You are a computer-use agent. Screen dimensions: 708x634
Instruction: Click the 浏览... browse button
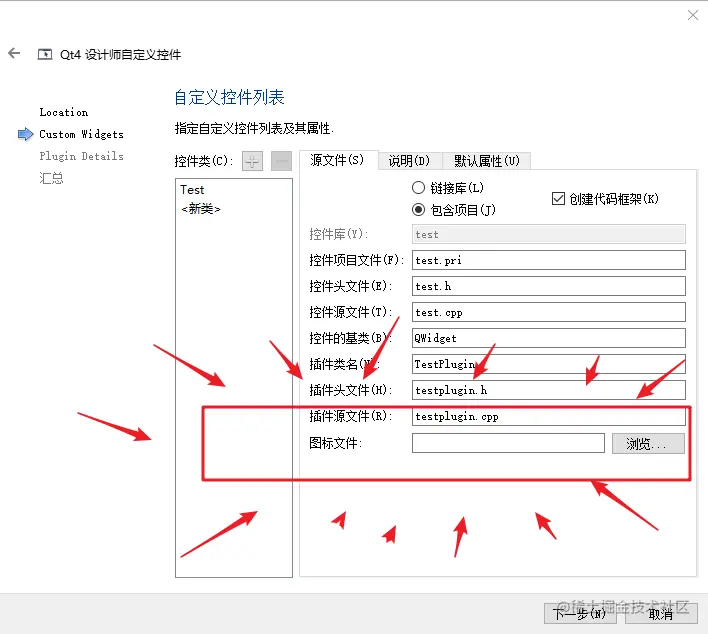(x=648, y=443)
